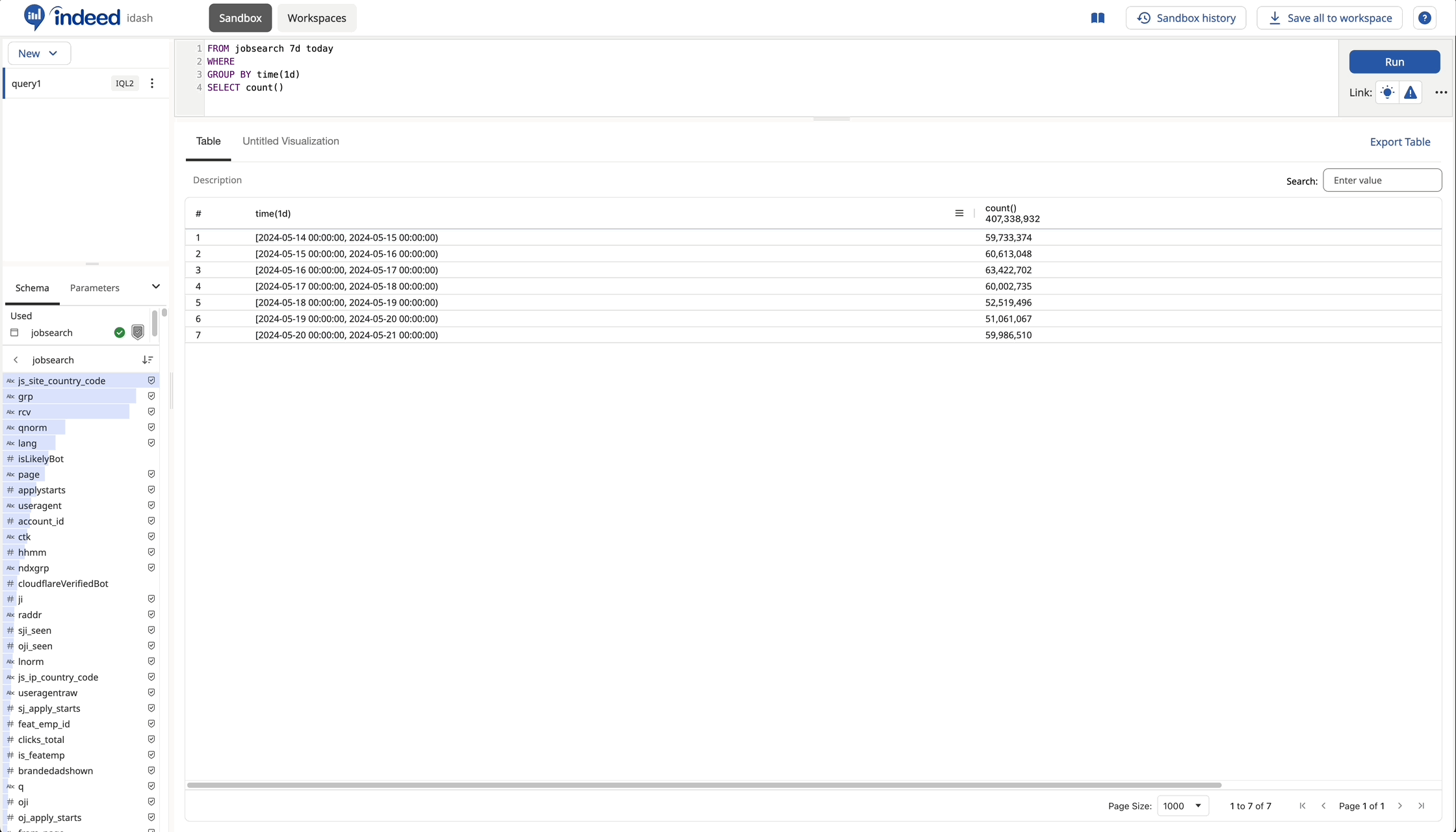Go back with the arrow beside jobsearch

(16, 359)
